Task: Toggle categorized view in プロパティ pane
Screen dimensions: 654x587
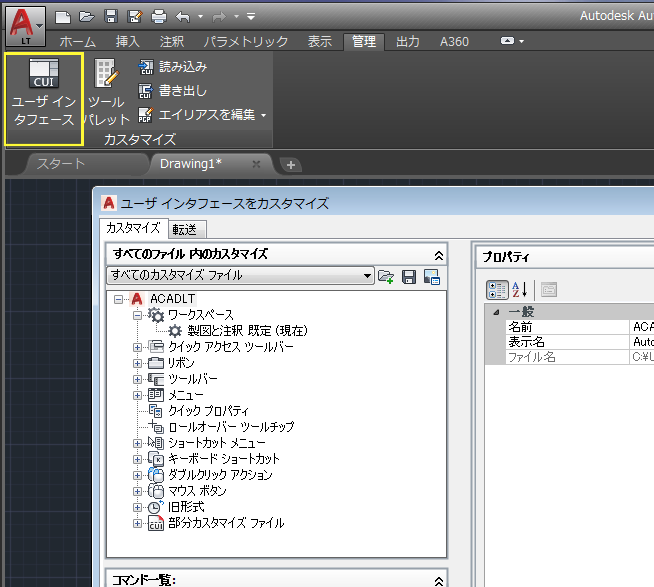Action: pos(497,290)
